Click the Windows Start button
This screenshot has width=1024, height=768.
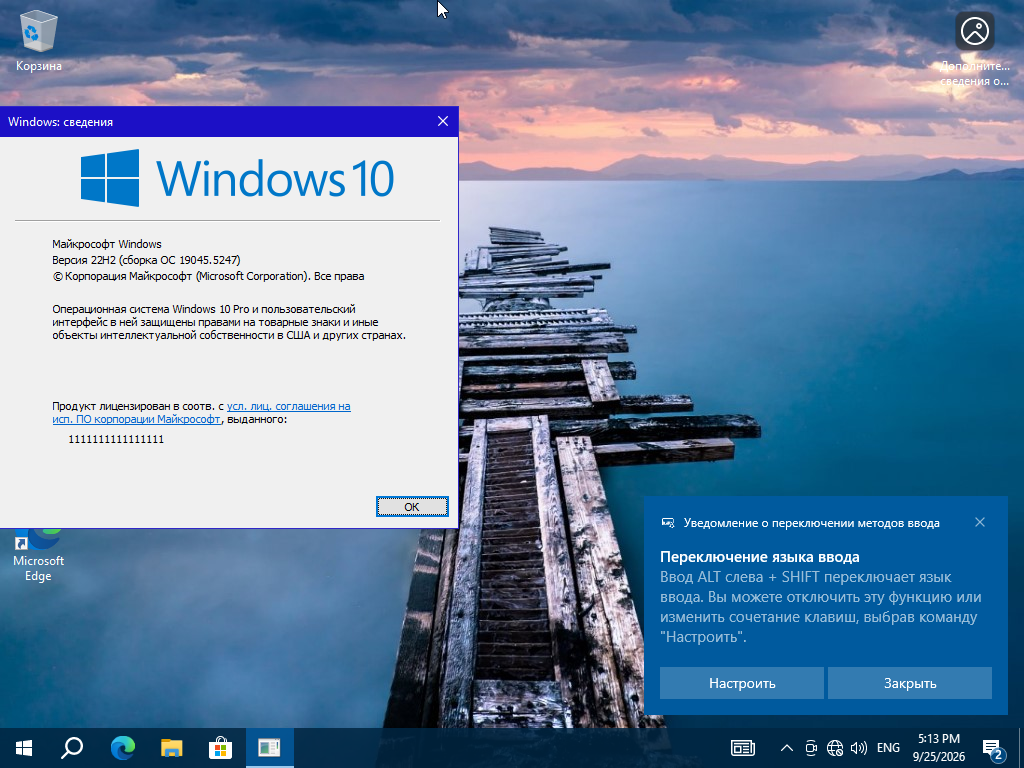point(24,748)
